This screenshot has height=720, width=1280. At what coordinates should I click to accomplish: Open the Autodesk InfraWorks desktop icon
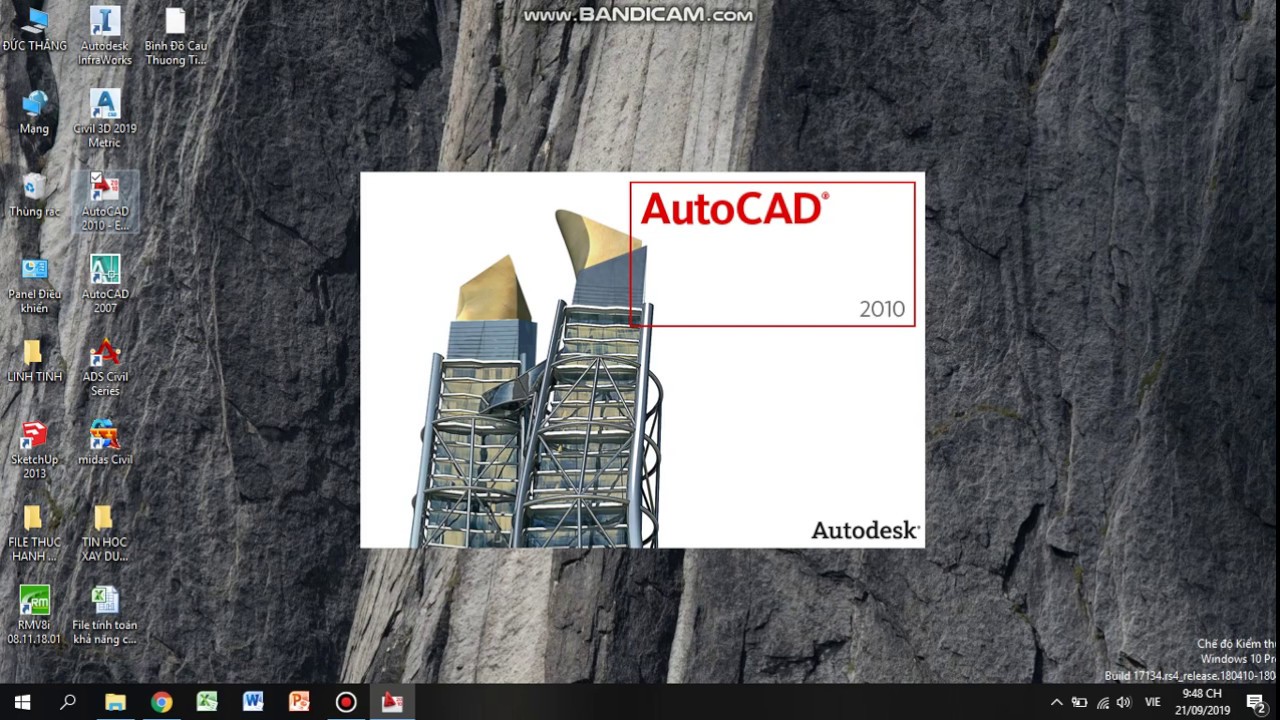(x=105, y=36)
